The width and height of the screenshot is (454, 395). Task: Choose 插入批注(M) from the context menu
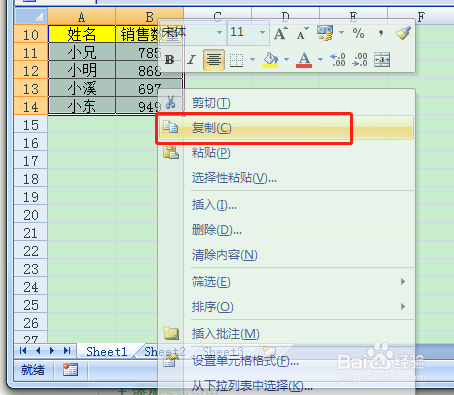point(286,334)
